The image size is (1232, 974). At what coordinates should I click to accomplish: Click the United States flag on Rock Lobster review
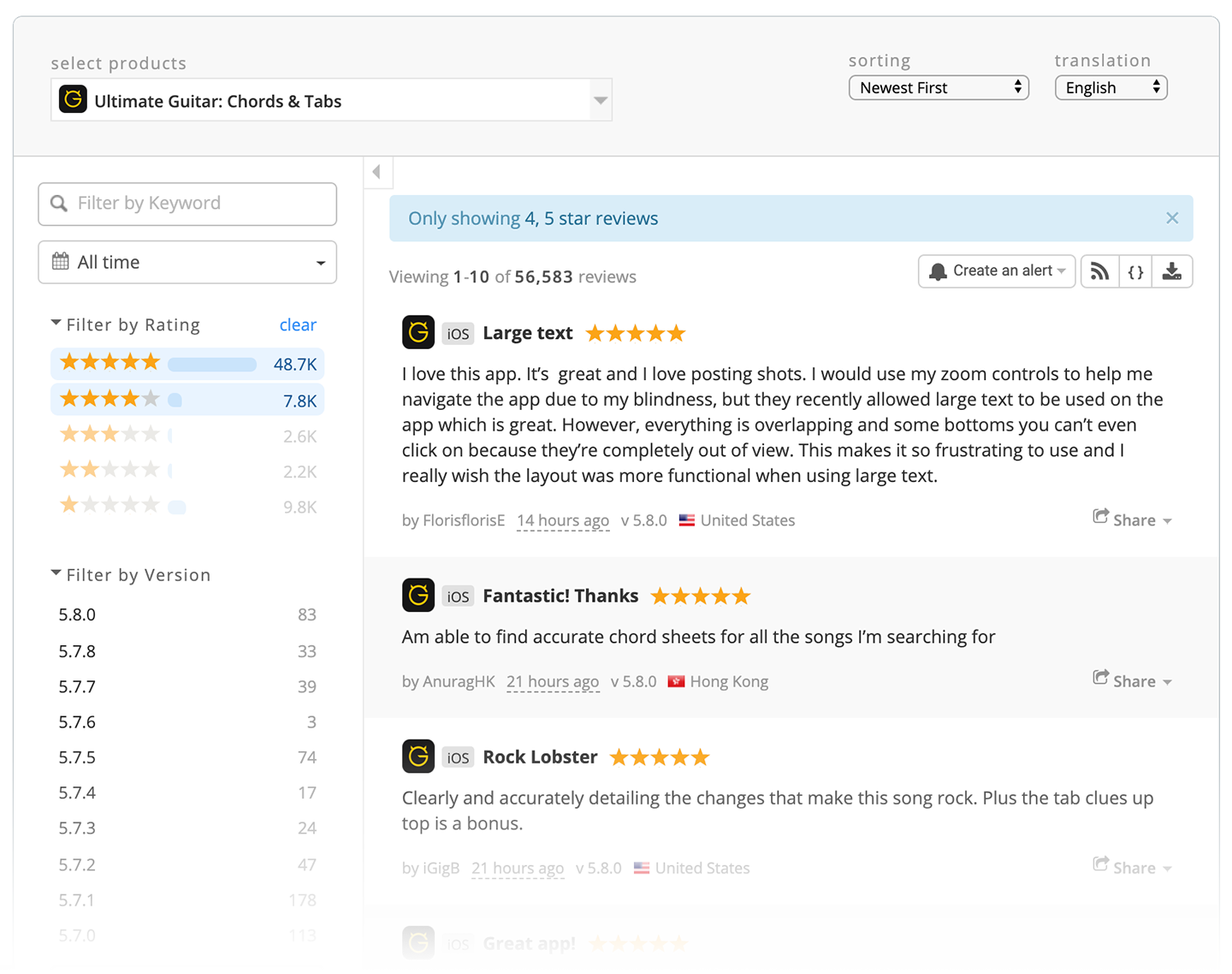pos(642,868)
